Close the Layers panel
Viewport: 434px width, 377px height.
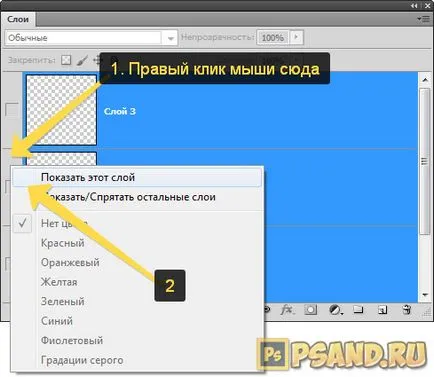click(x=428, y=6)
